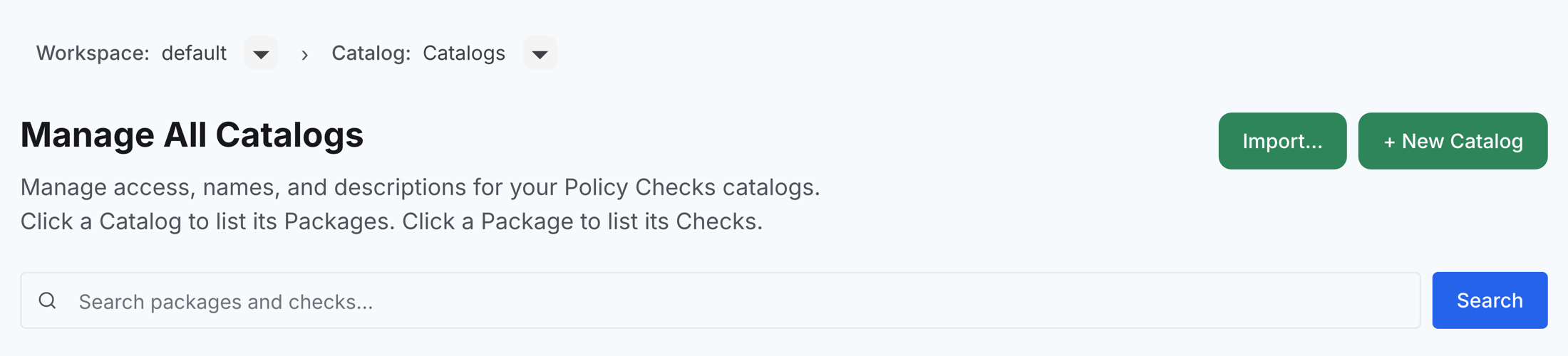Focus the Search packages and checks field
1568x356 pixels.
coord(721,300)
